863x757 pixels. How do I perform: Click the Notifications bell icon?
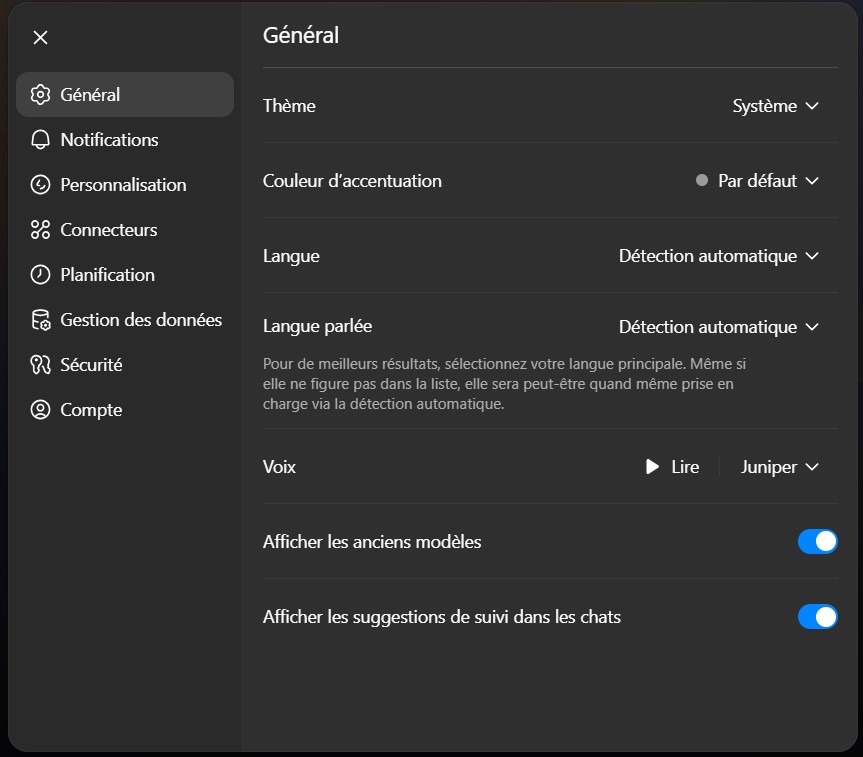point(40,140)
